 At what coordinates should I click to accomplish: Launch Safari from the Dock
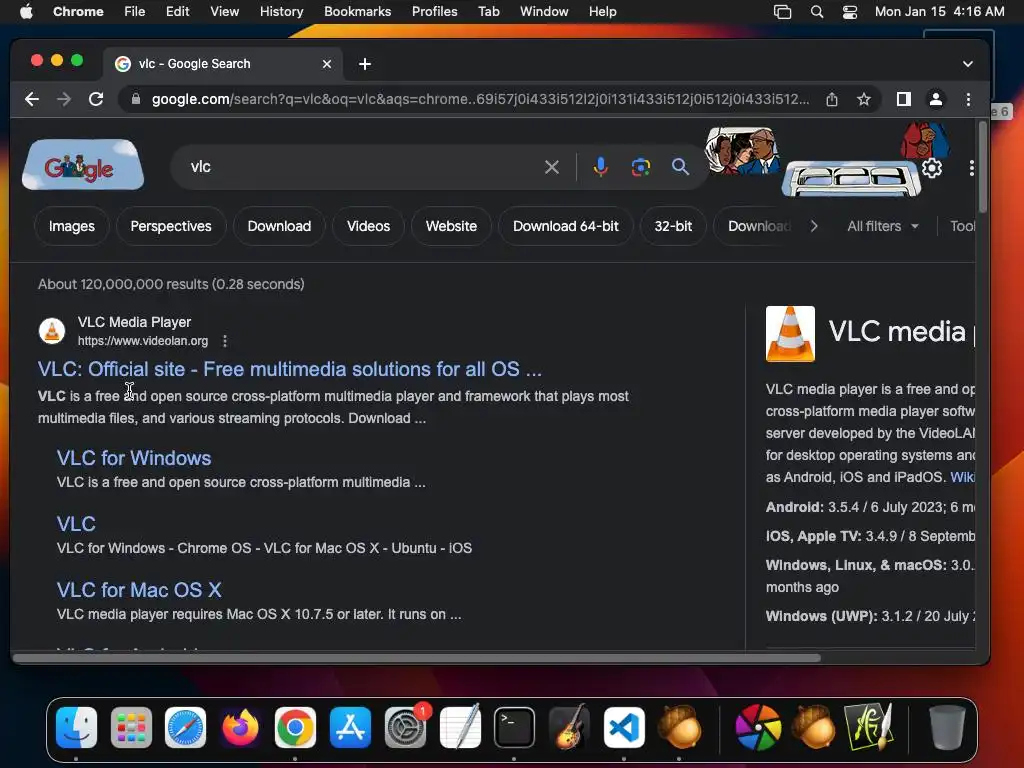click(185, 727)
